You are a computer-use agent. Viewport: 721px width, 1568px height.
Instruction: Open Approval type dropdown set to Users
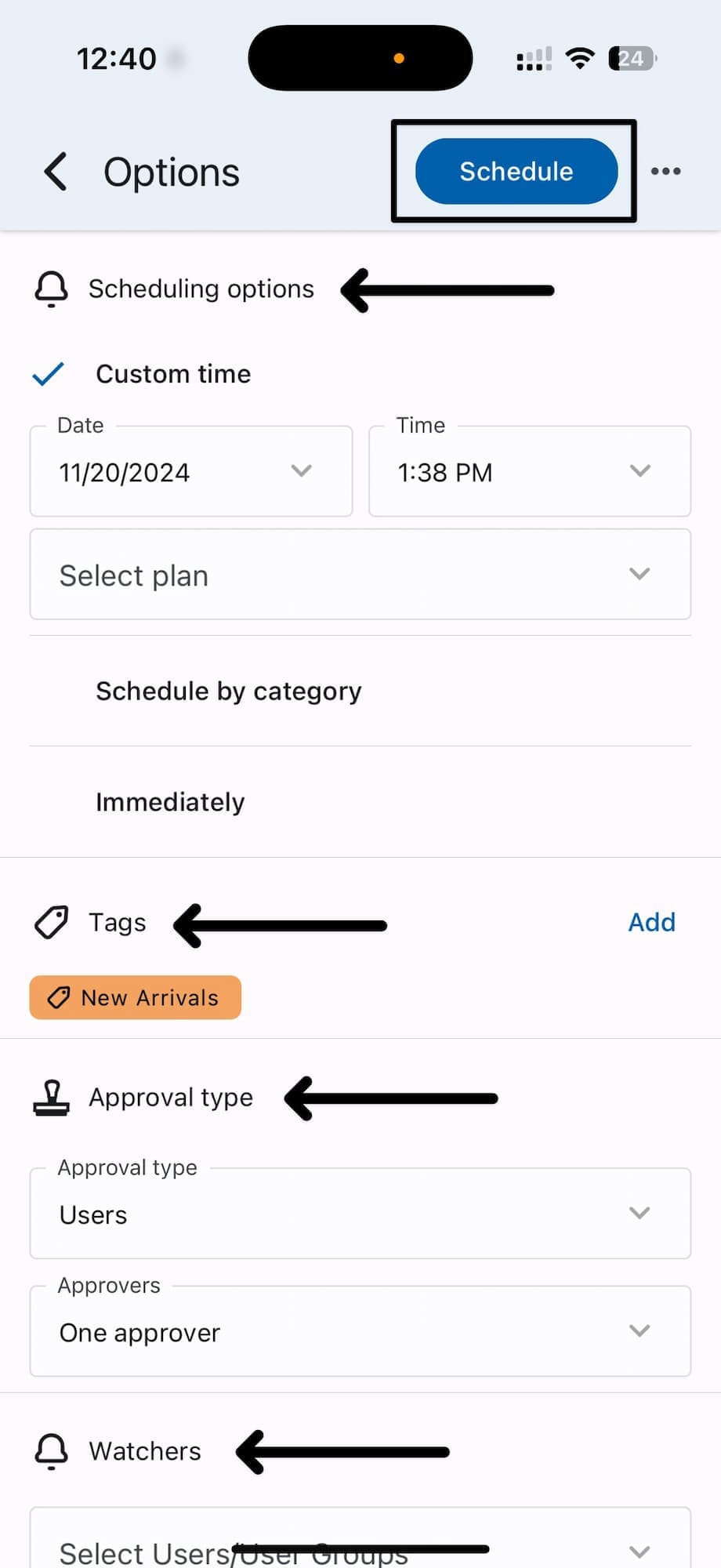pos(360,1214)
